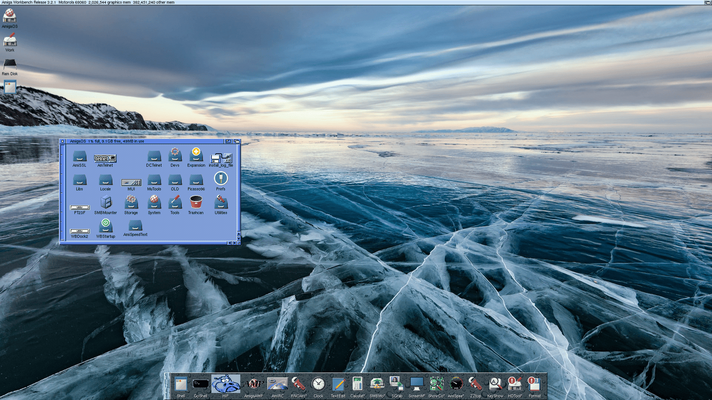This screenshot has width=712, height=400.
Task: Launch Shell from the dock
Action: [181, 383]
